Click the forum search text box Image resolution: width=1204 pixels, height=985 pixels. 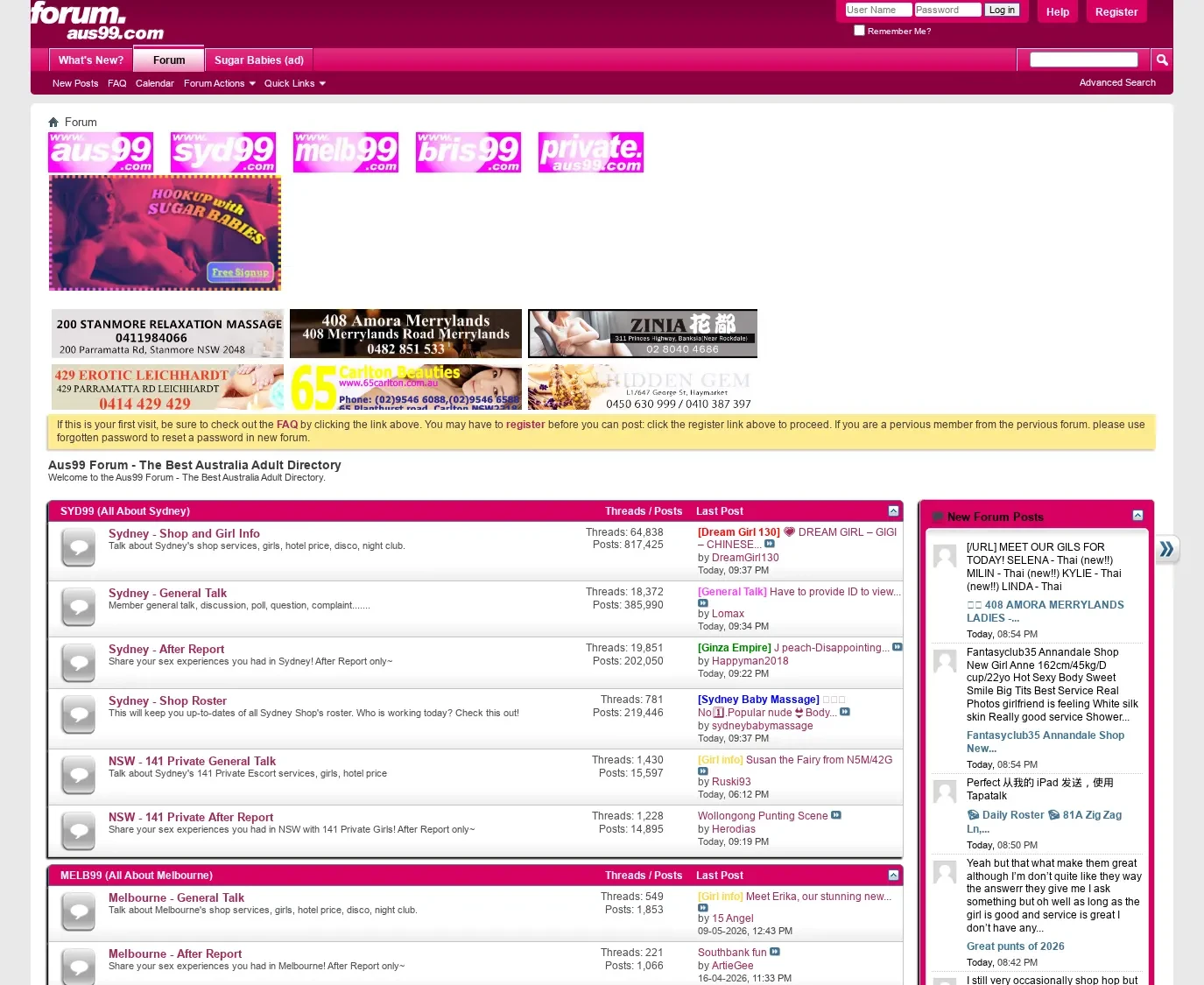(1084, 60)
